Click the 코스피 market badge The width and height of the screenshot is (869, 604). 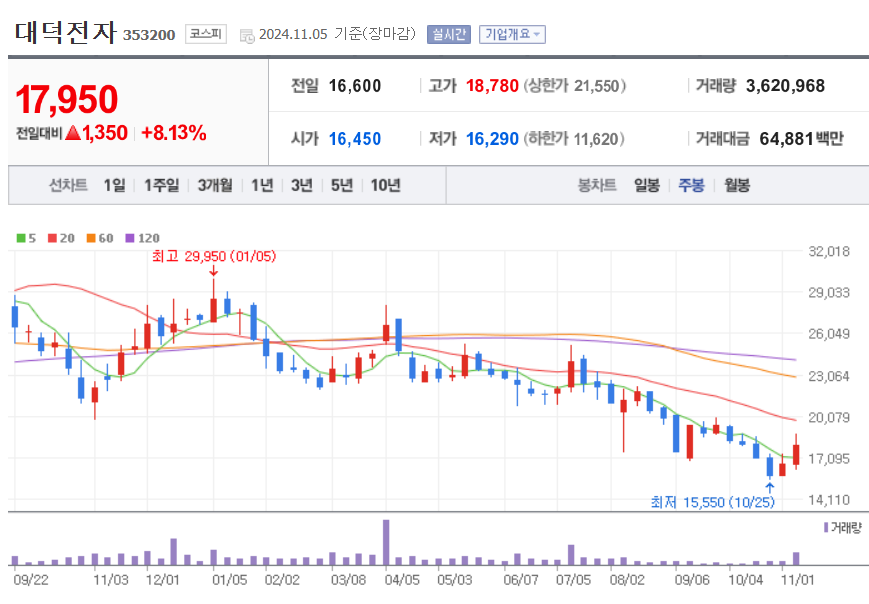(x=206, y=34)
